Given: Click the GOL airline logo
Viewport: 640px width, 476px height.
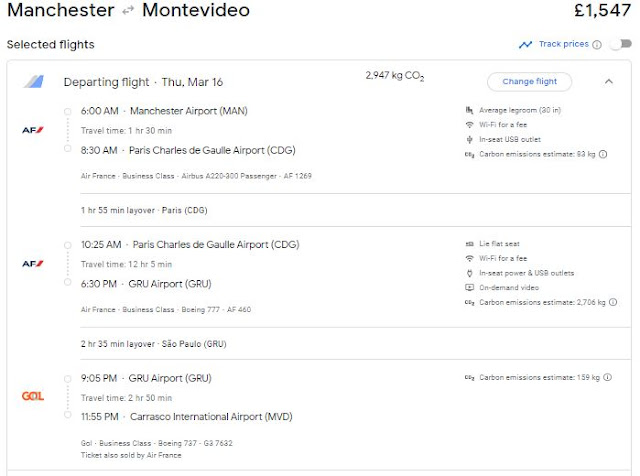Looking at the screenshot, I should tap(33, 396).
